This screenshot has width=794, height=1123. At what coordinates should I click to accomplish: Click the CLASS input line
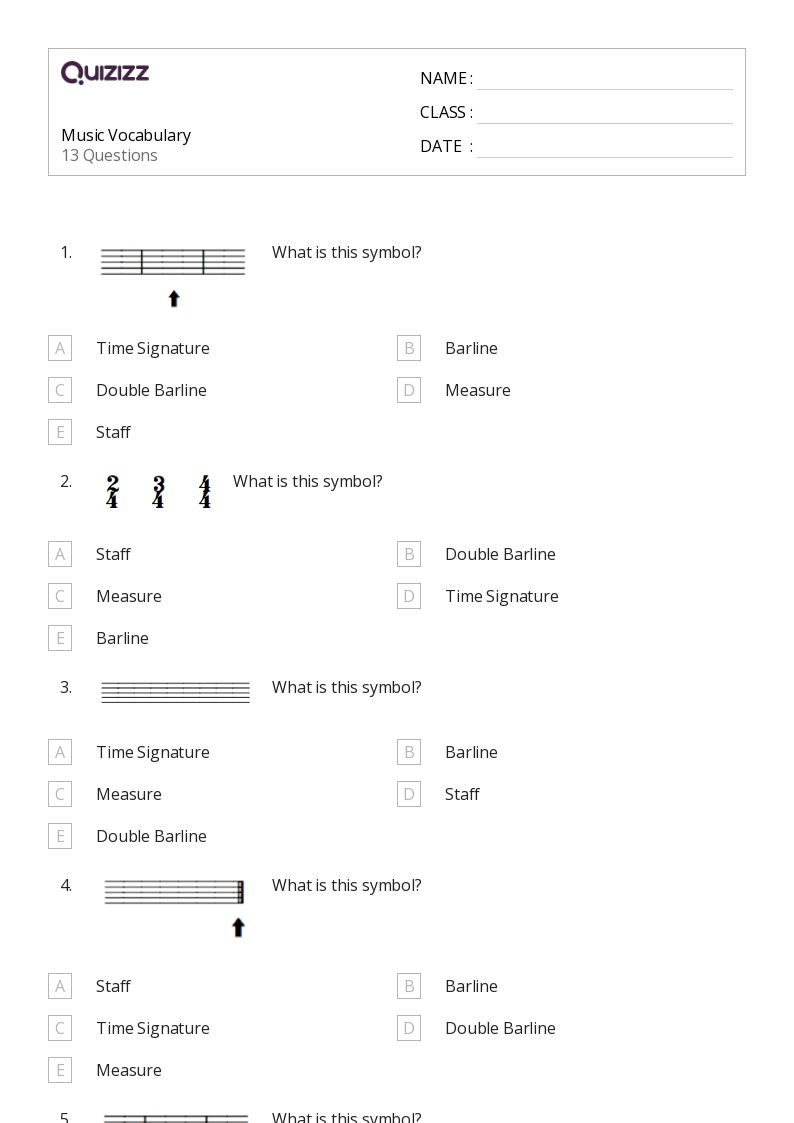click(604, 113)
